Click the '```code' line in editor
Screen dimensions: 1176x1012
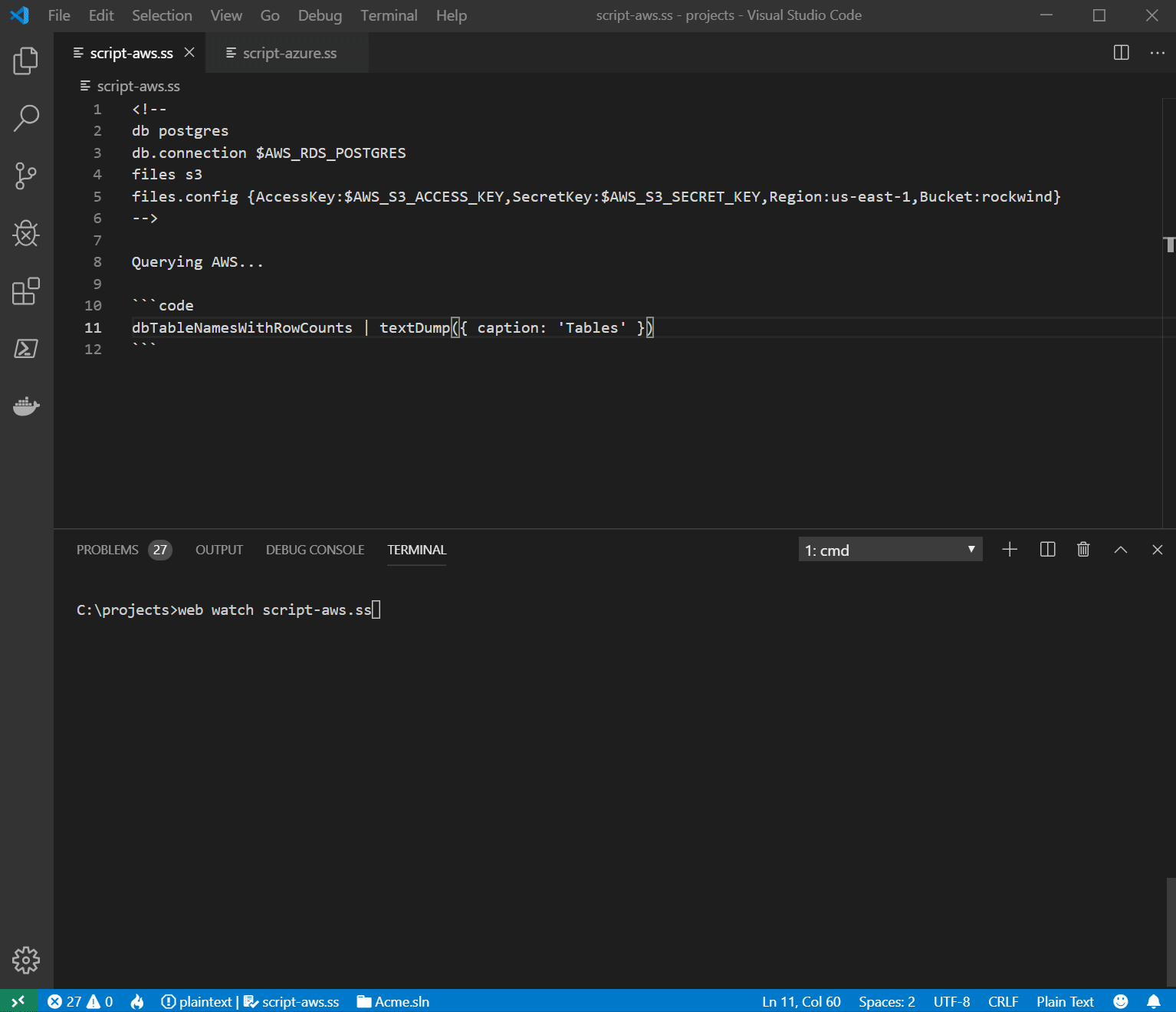point(163,305)
